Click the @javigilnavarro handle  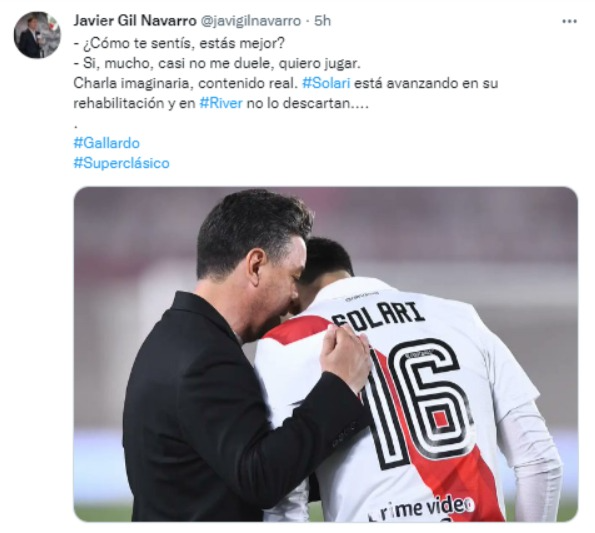pyautogui.click(x=250, y=21)
